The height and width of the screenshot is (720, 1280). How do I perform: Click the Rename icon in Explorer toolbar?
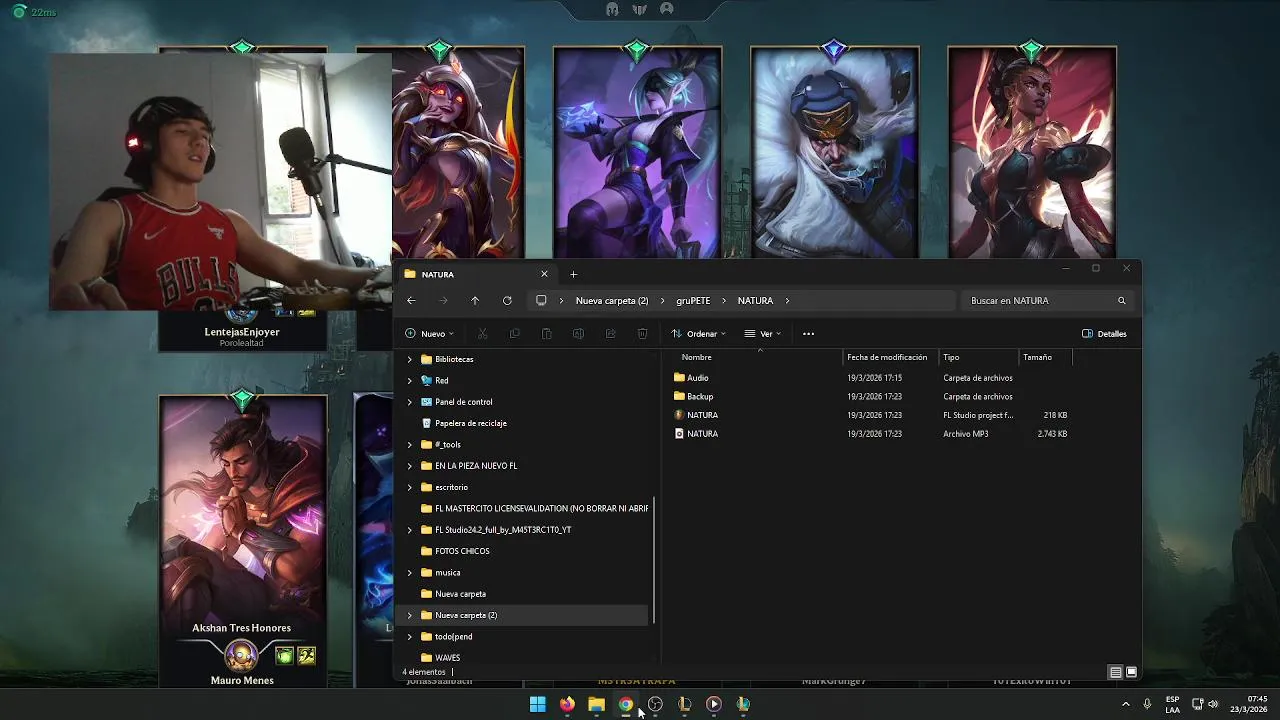pos(579,334)
